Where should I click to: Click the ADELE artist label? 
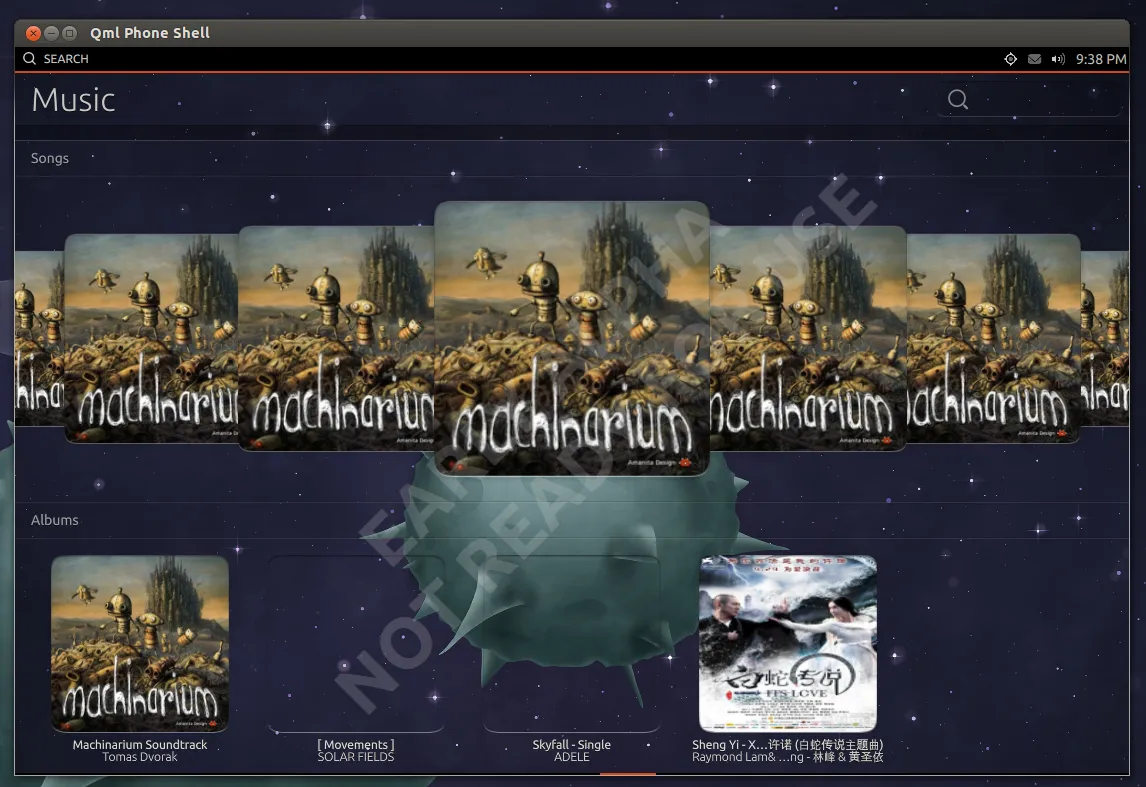572,757
